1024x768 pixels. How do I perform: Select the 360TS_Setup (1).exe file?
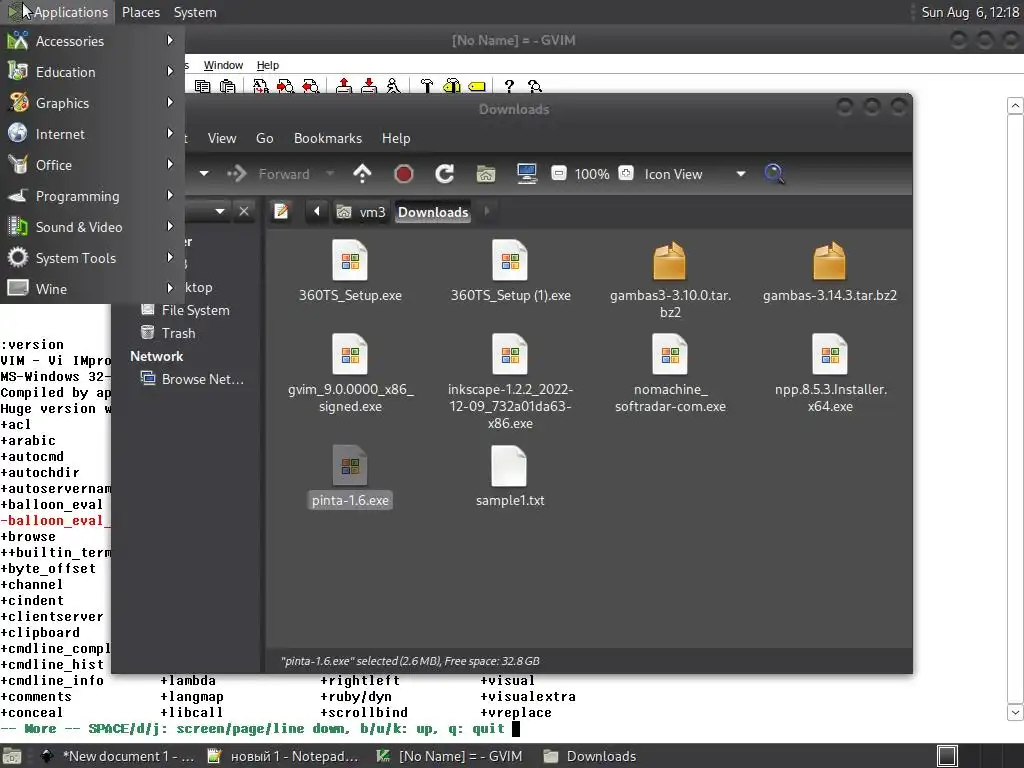tap(510, 271)
